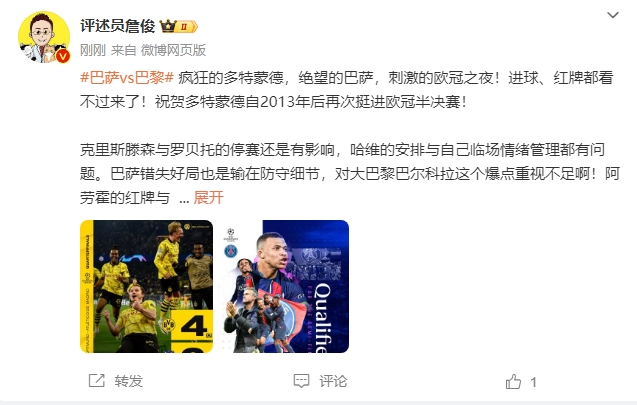This screenshot has height=405, width=637.
Task: Click the orange V verified badge
Action: (62, 56)
